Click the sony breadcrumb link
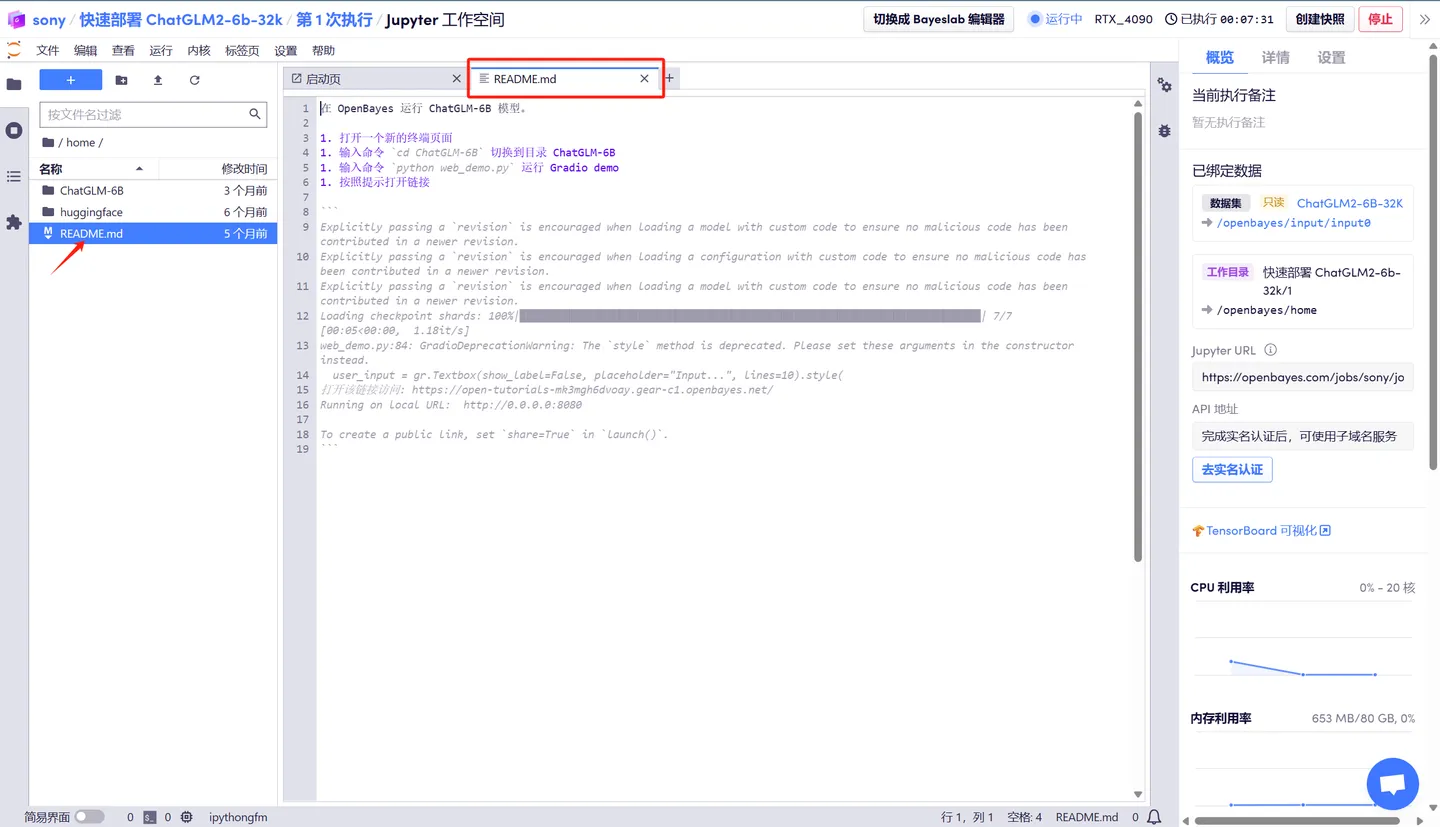This screenshot has width=1440, height=827. 49,19
